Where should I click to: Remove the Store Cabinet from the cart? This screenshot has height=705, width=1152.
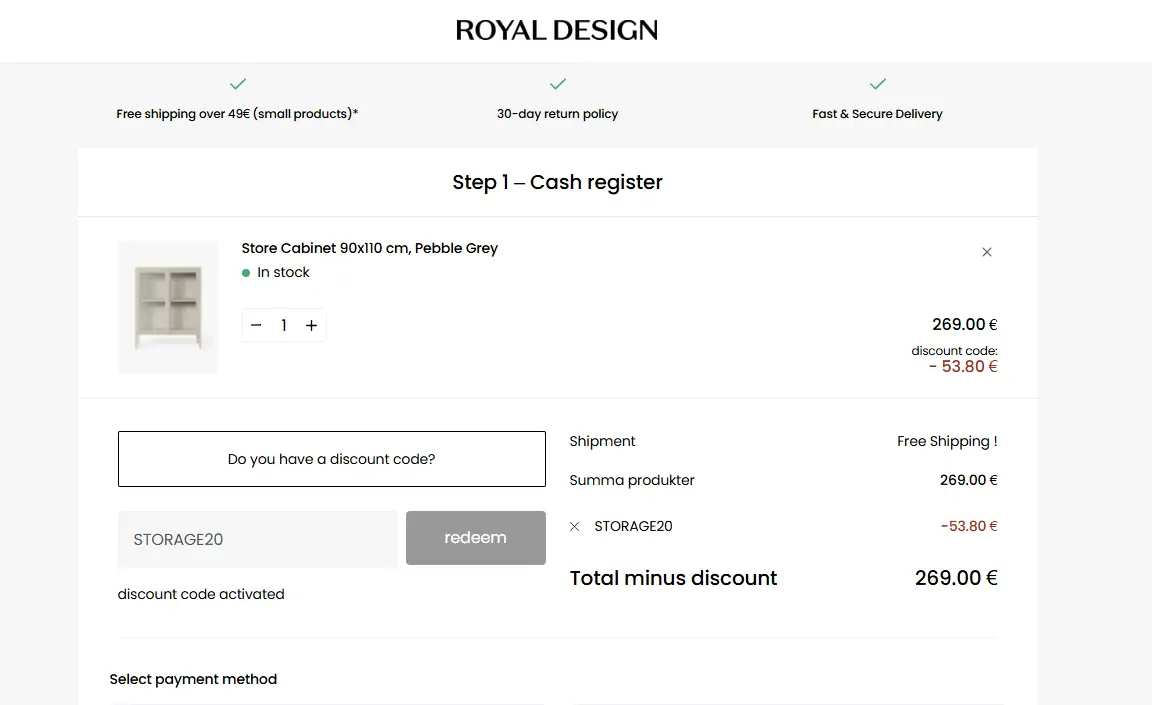click(x=987, y=252)
